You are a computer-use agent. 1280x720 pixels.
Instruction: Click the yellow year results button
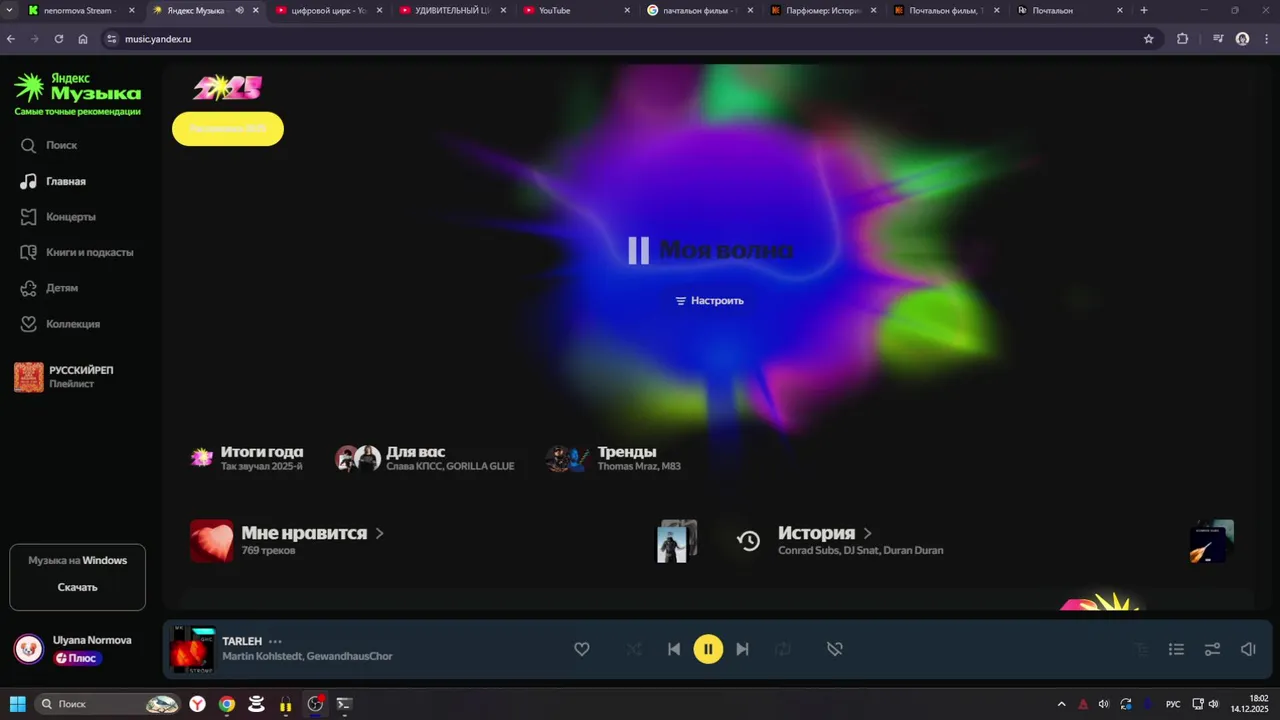click(228, 129)
